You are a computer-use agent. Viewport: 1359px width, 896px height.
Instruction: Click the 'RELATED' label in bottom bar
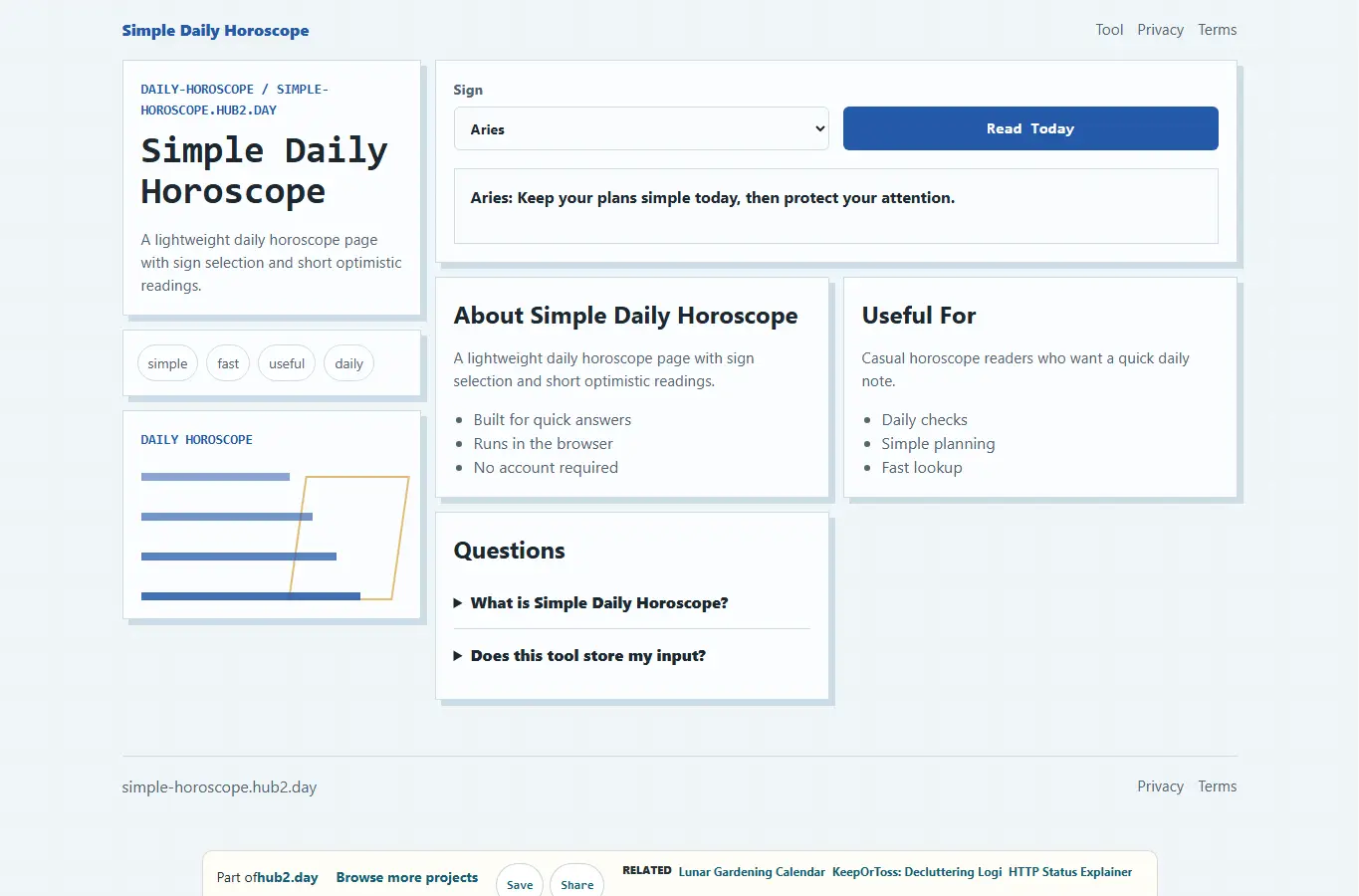coord(647,870)
